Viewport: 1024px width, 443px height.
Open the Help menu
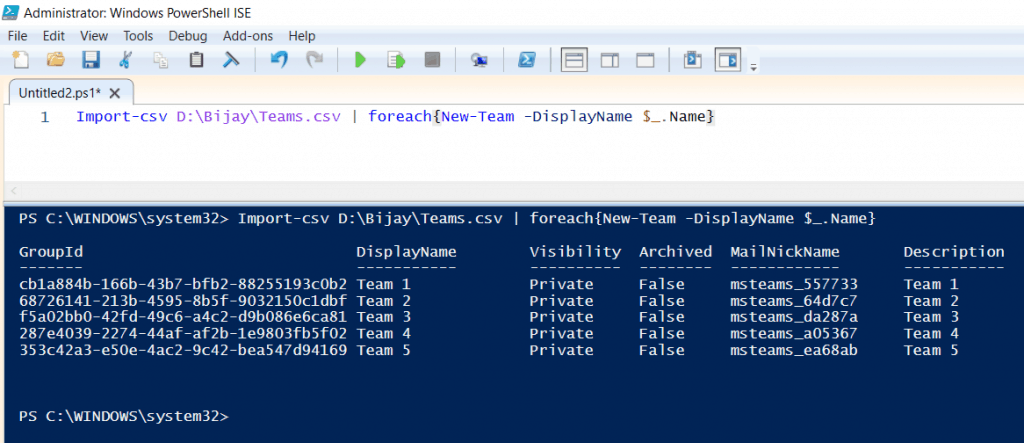point(302,36)
